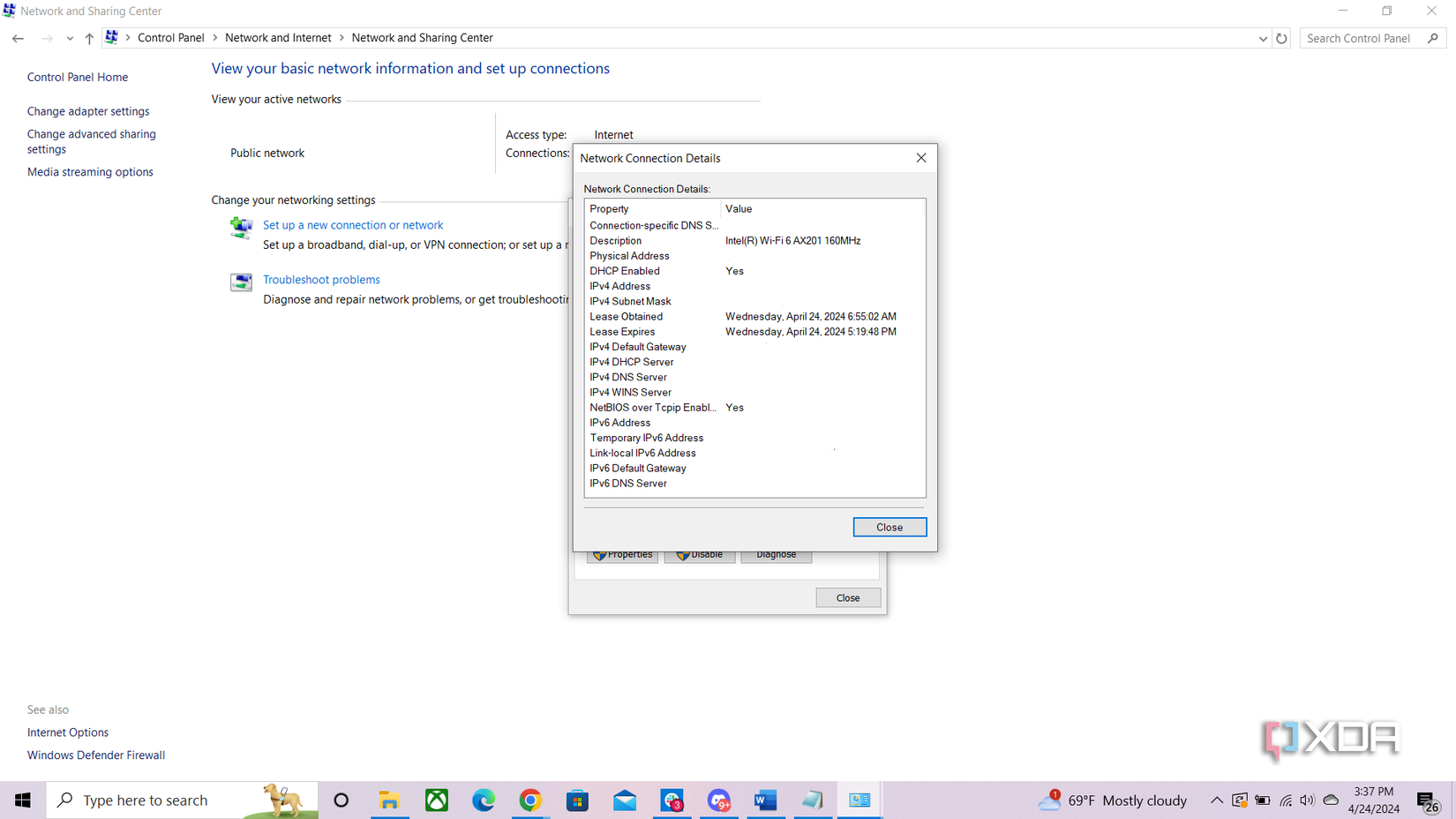Launch Google Chrome from the taskbar
The image size is (1456, 819).
click(x=529, y=800)
